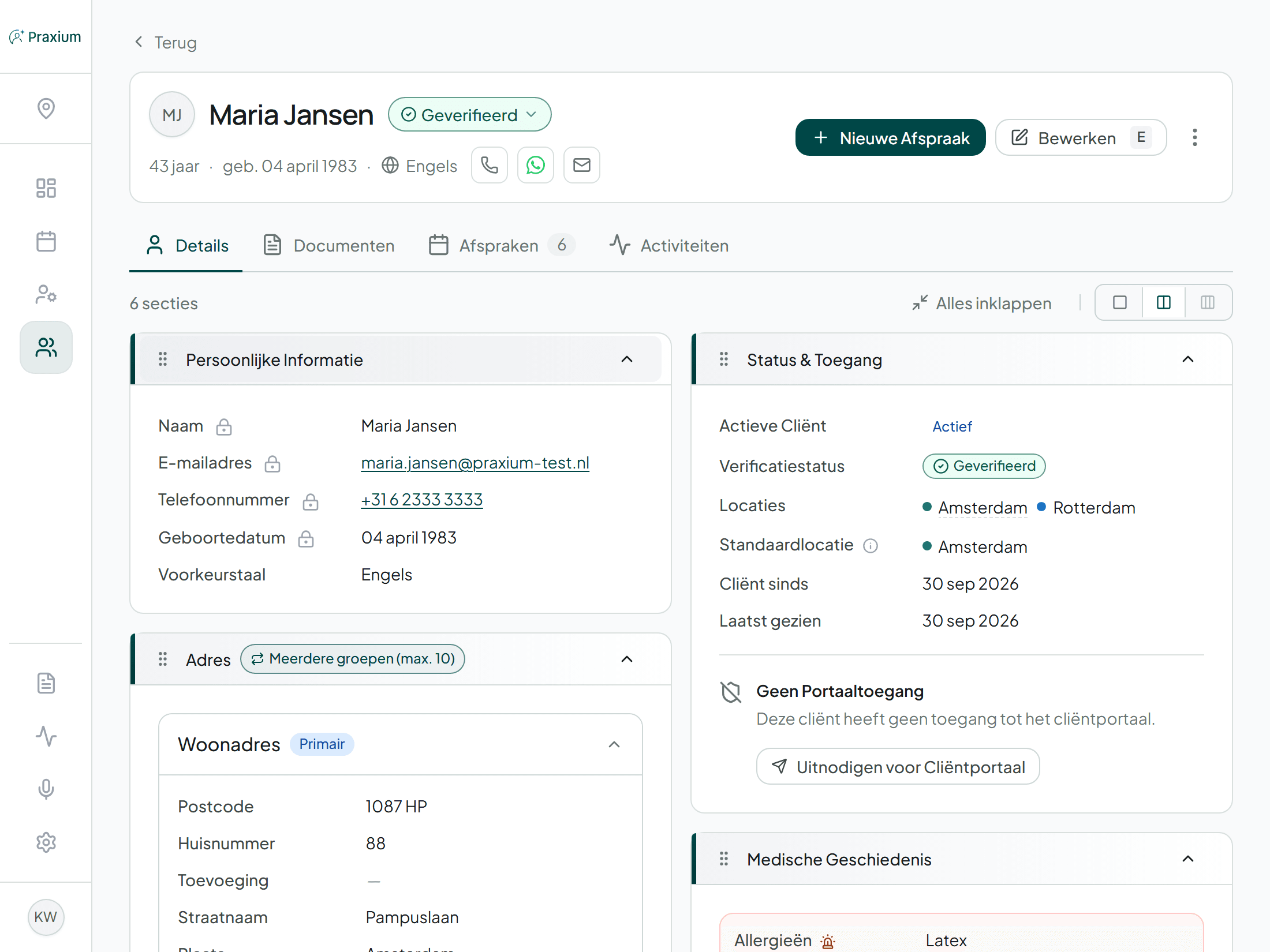The width and height of the screenshot is (1270, 952).
Task: Open the KW user avatar
Action: [46, 917]
